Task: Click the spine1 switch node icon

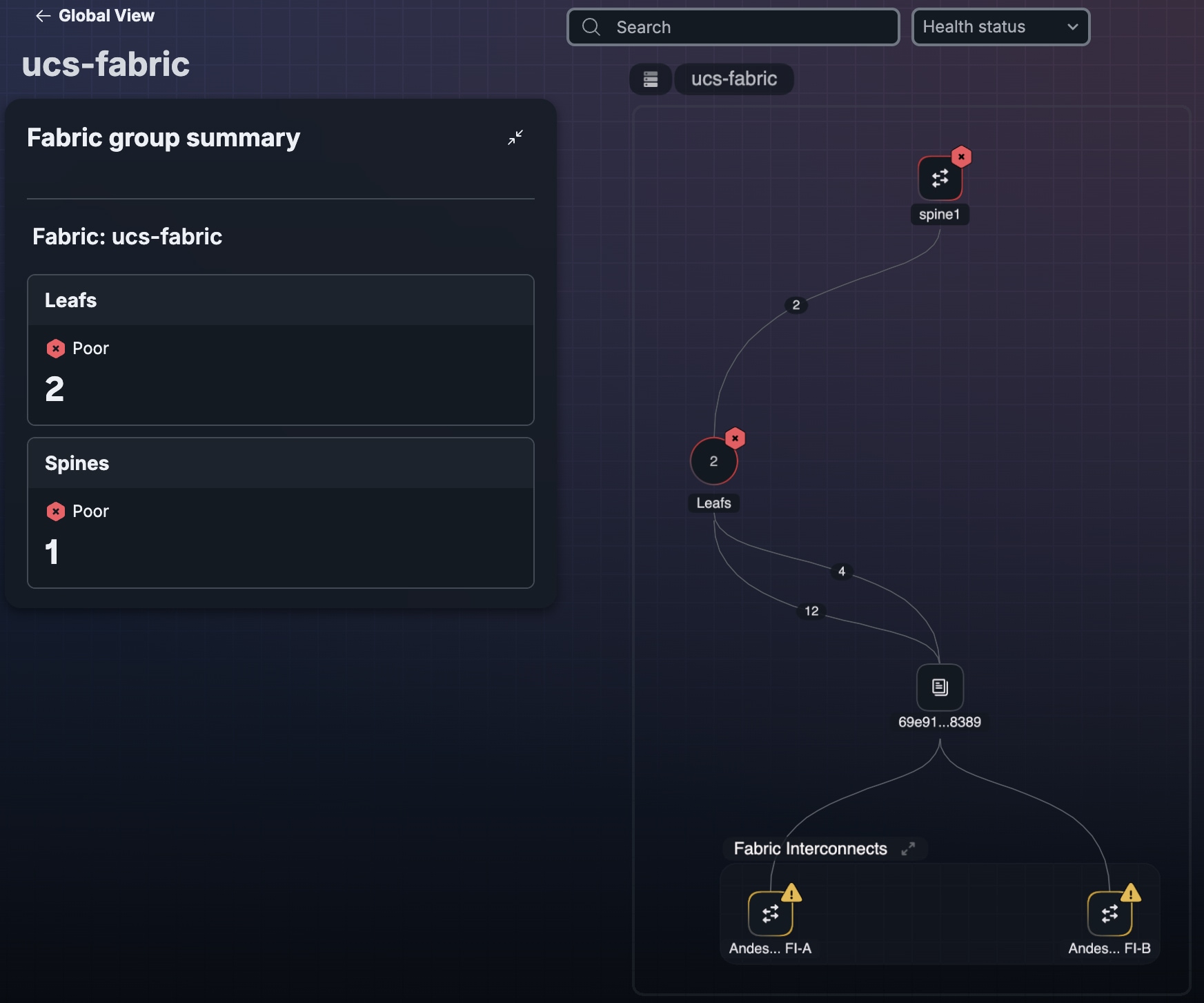Action: [x=940, y=179]
